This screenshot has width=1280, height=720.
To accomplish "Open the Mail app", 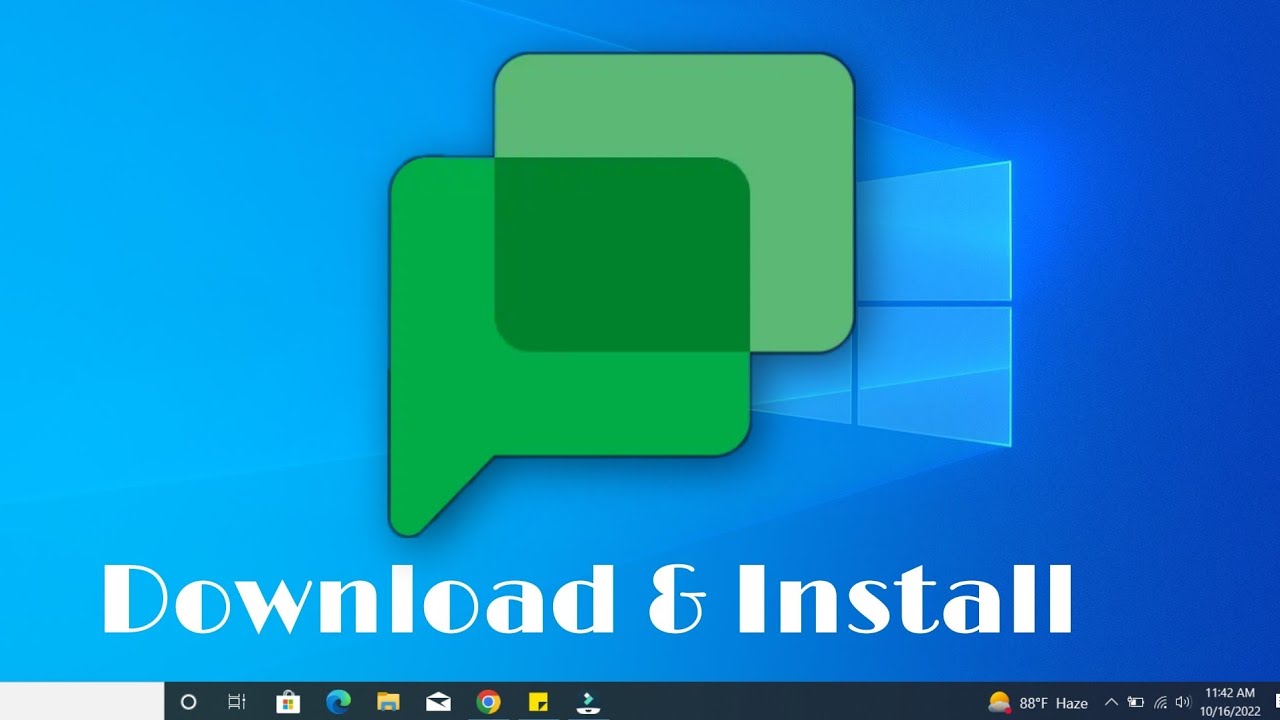I will point(438,703).
